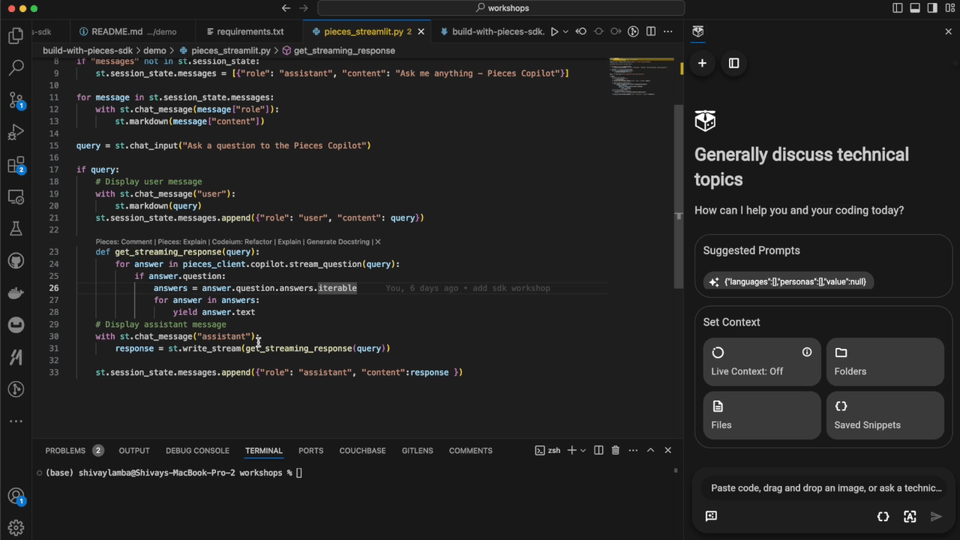
Task: Open the GITLENS panel tab
Action: (418, 451)
